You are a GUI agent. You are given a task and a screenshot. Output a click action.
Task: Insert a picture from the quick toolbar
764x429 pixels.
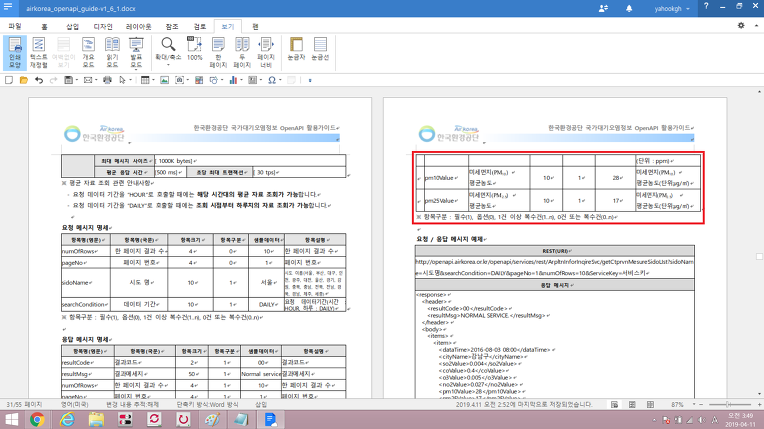[x=165, y=80]
